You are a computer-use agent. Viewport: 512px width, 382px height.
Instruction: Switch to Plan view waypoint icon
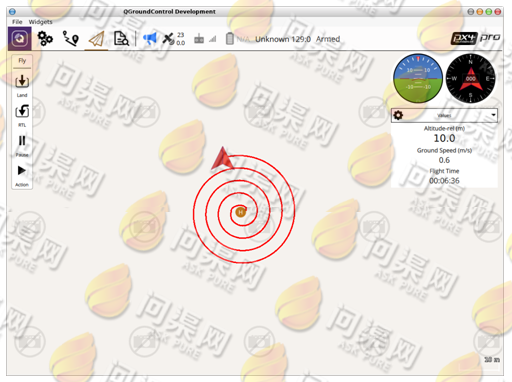click(x=71, y=39)
